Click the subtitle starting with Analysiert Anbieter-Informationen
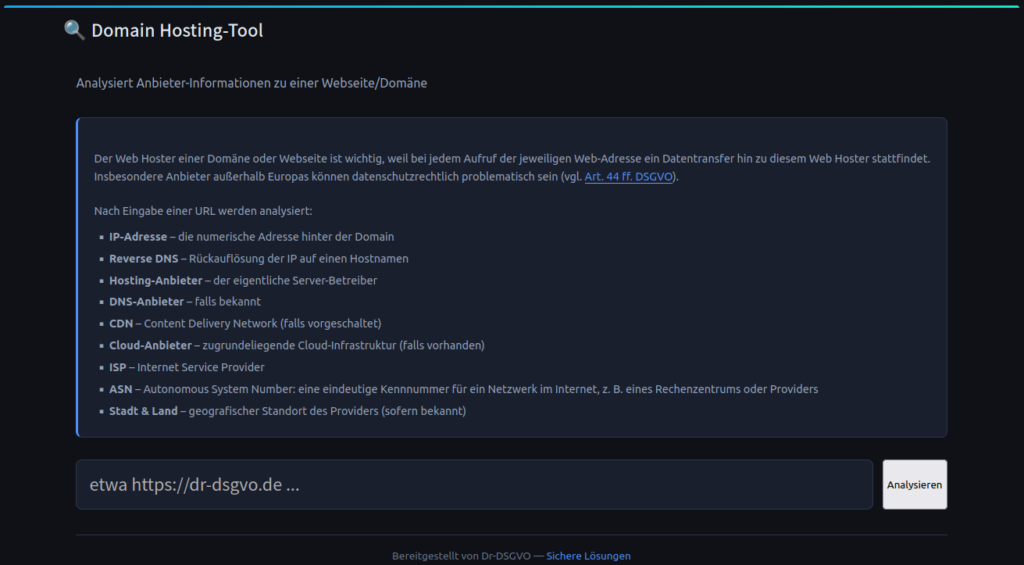This screenshot has height=565, width=1024. (x=251, y=83)
